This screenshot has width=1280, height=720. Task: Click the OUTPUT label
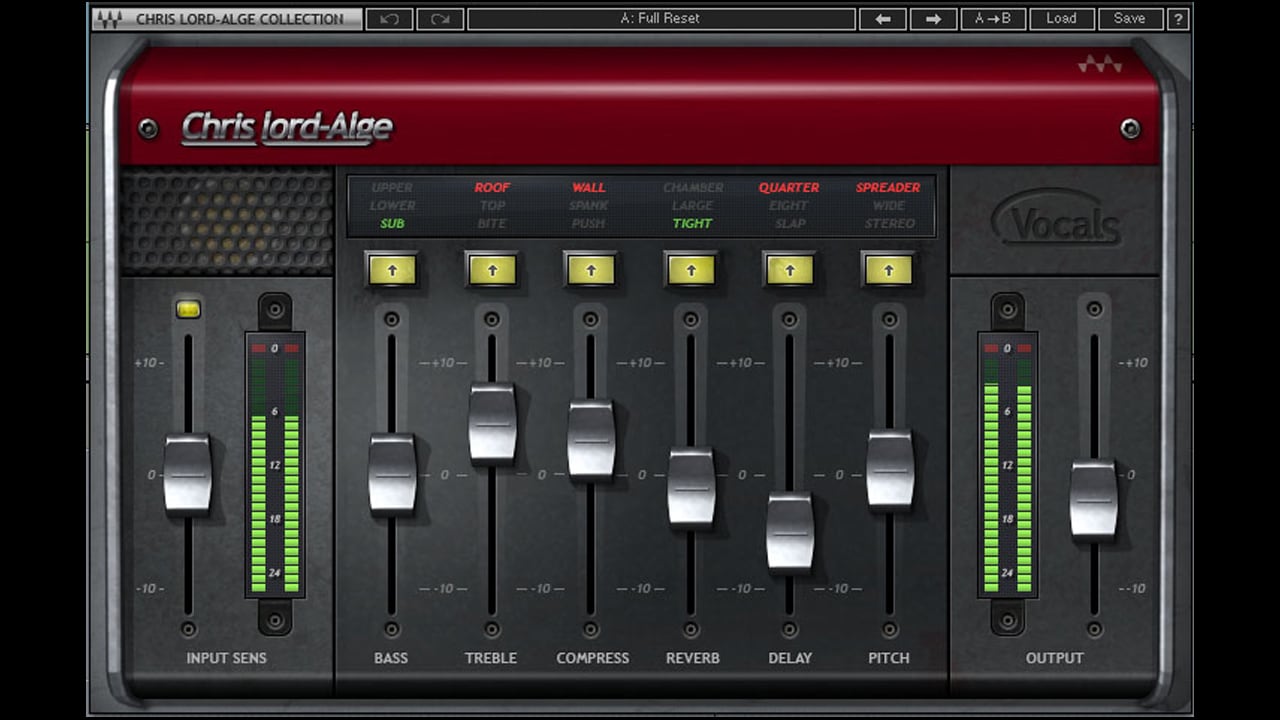tap(1054, 658)
